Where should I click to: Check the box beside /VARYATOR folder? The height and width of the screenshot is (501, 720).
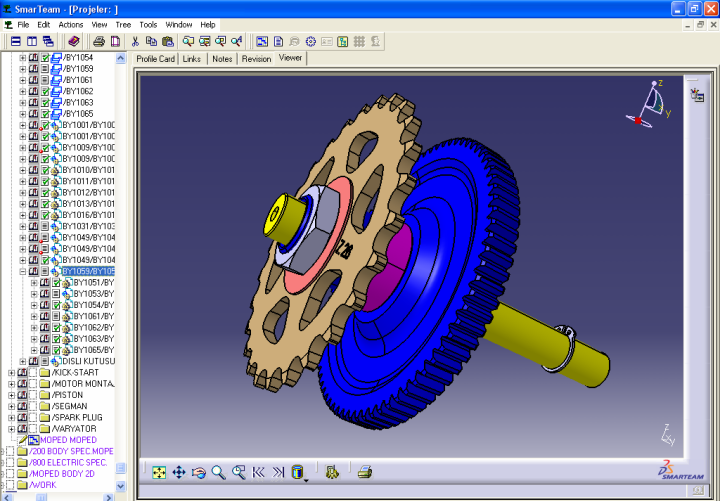33,428
